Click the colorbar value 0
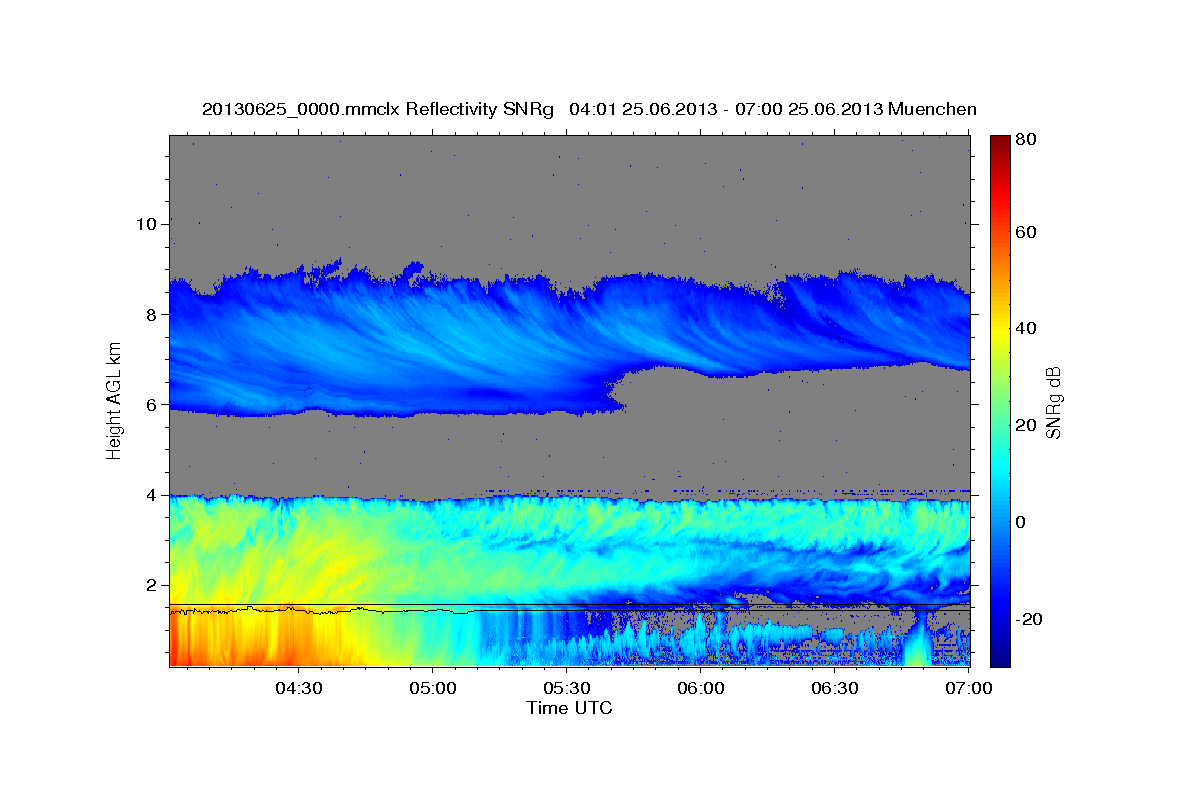 click(x=1020, y=522)
